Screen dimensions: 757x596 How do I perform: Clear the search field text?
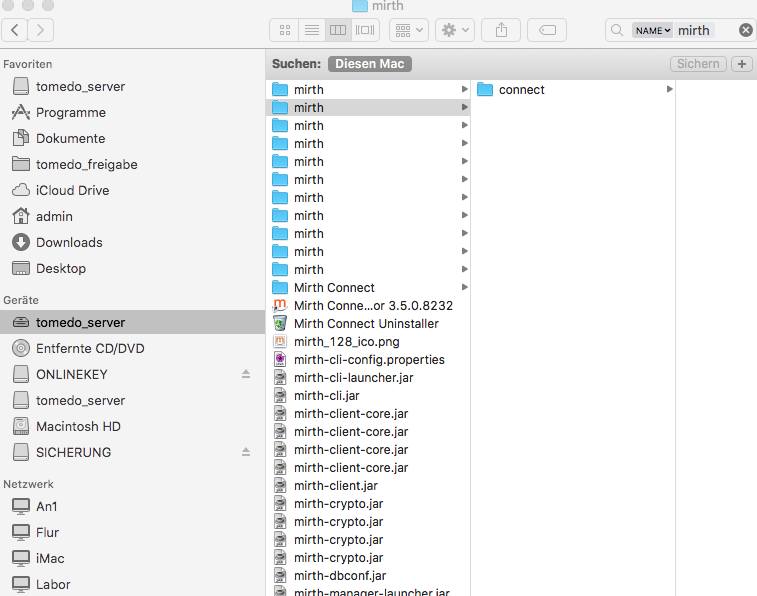(x=745, y=30)
